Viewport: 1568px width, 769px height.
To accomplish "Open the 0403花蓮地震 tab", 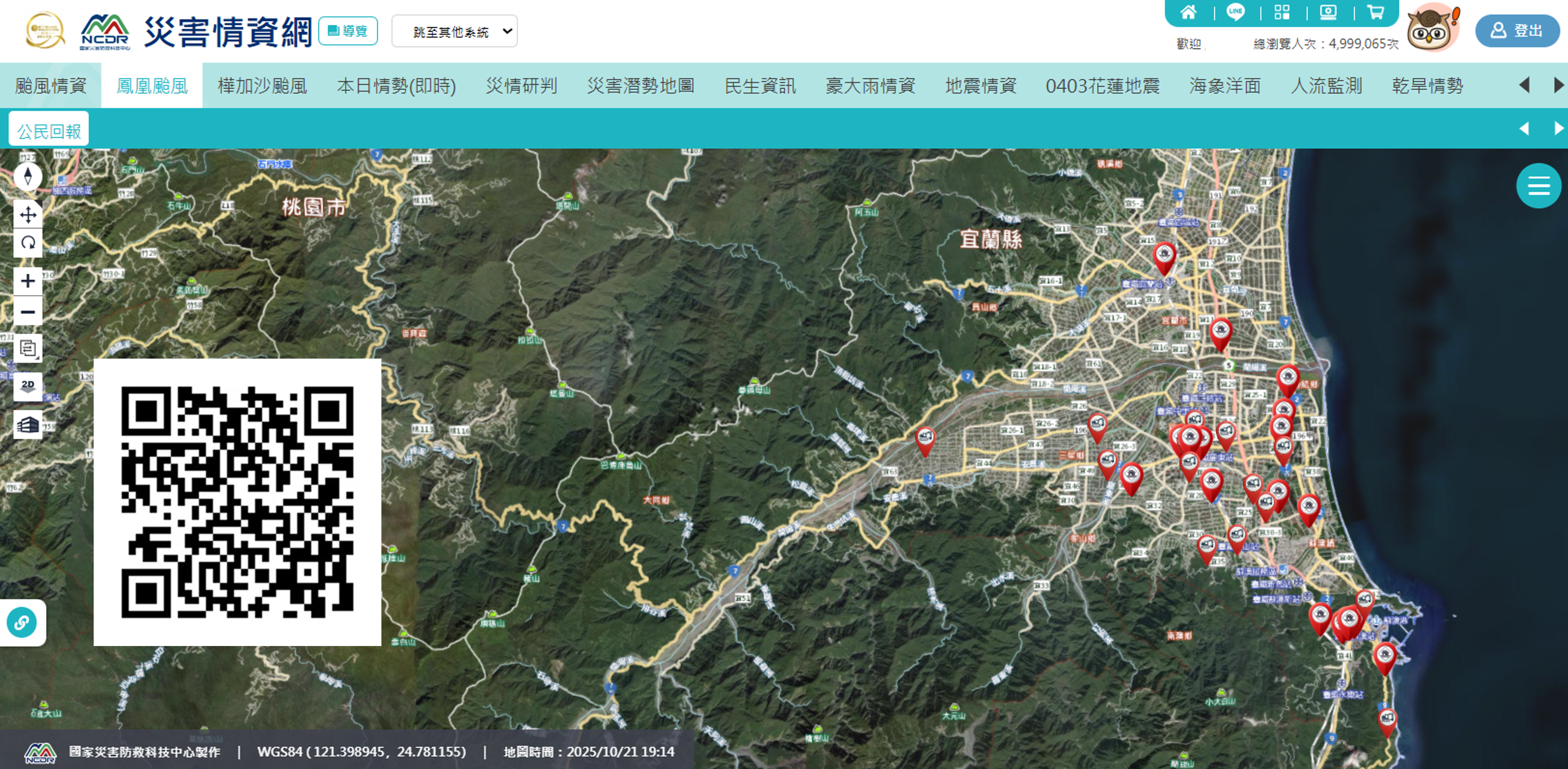I will click(x=1102, y=86).
